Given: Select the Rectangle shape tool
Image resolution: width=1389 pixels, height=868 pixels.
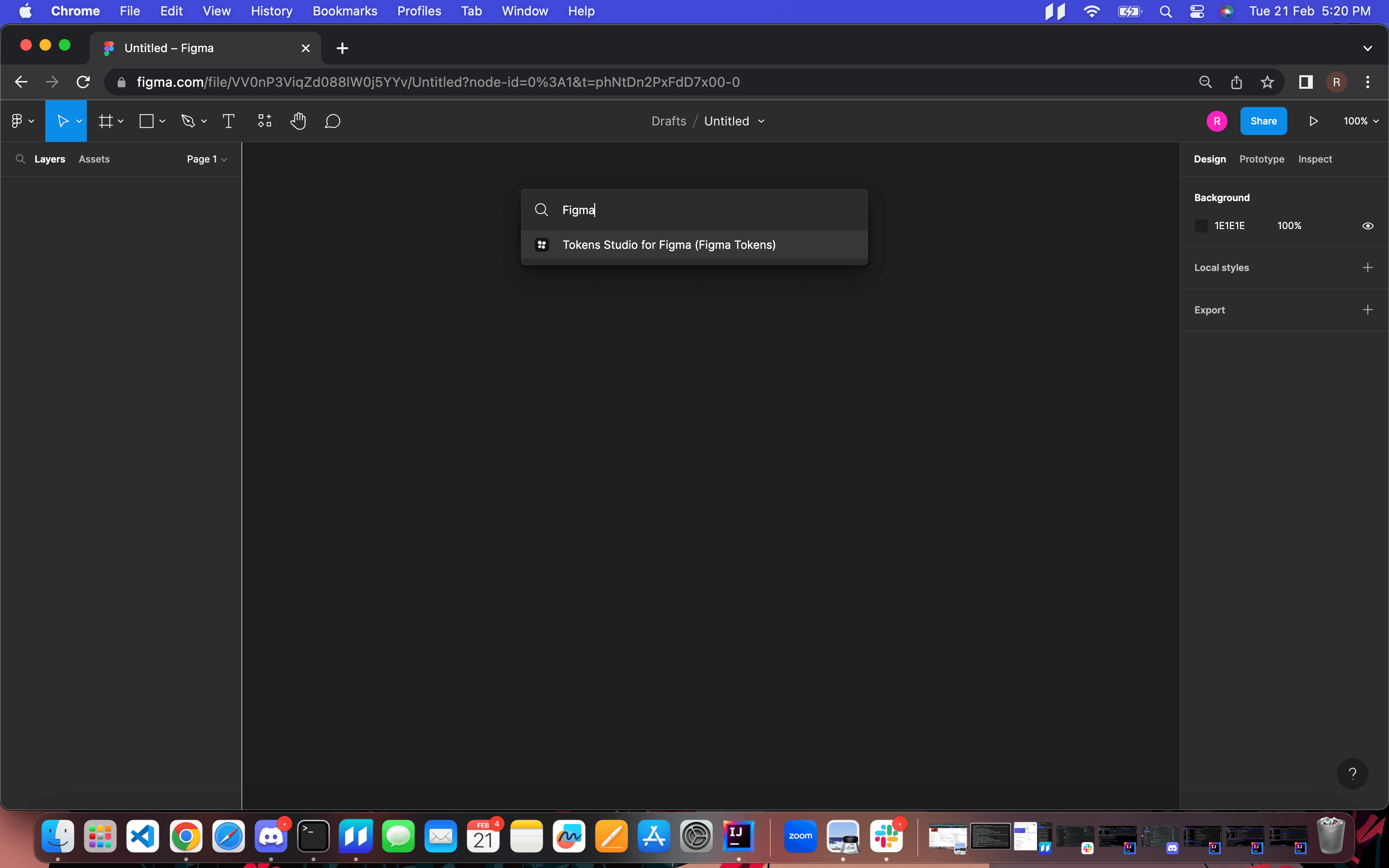Looking at the screenshot, I should [x=146, y=121].
